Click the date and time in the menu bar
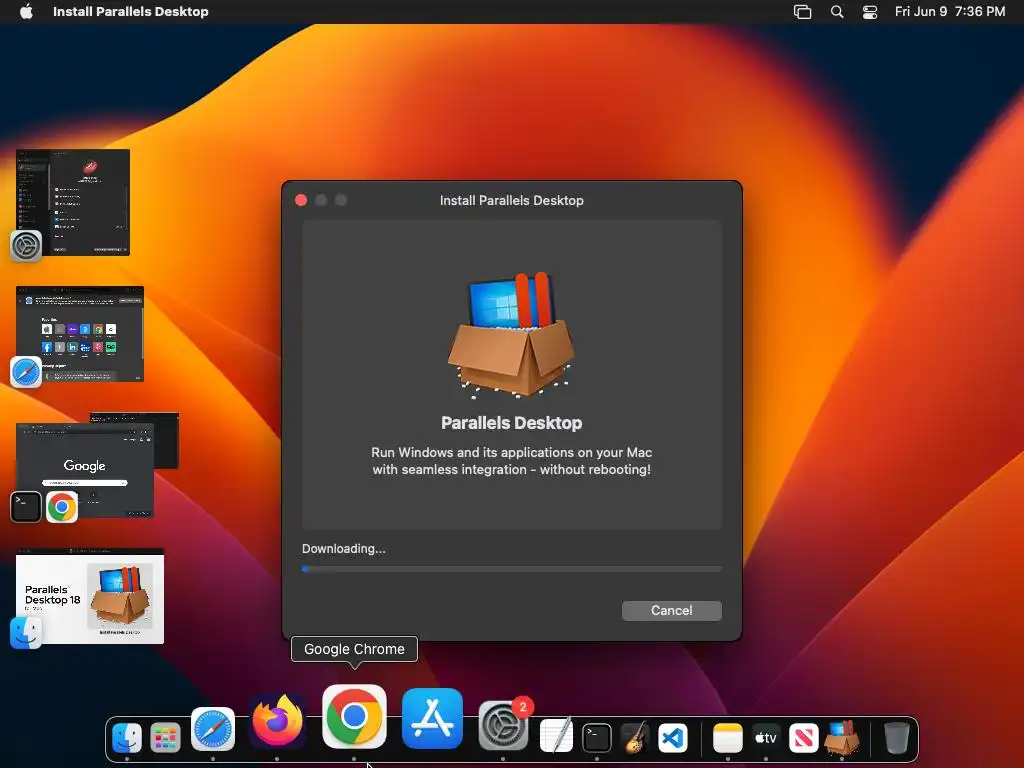Screen dimensions: 1024x768 point(950,12)
